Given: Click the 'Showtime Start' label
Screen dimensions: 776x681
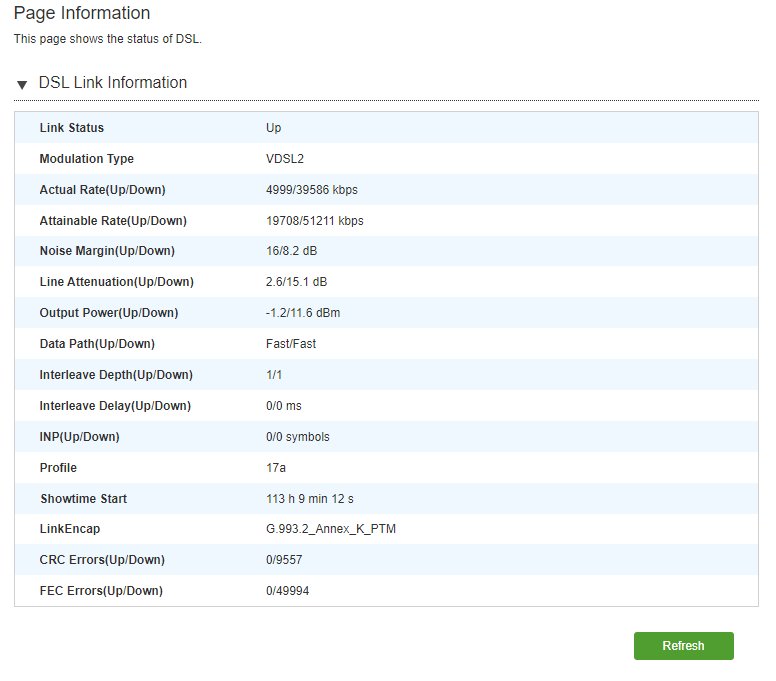Looking at the screenshot, I should pos(83,498).
